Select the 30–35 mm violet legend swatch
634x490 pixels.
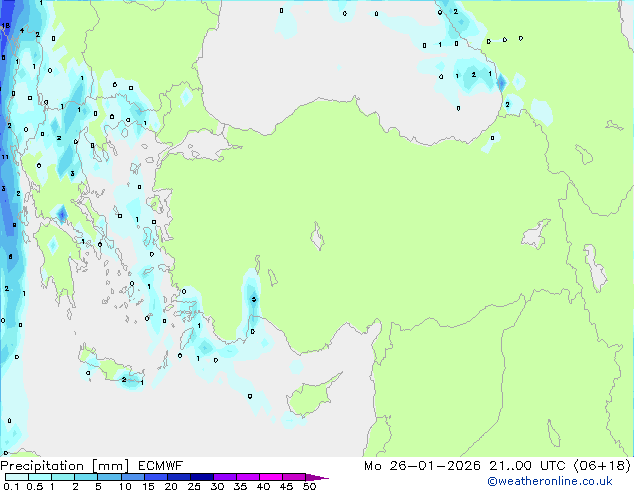click(224, 477)
